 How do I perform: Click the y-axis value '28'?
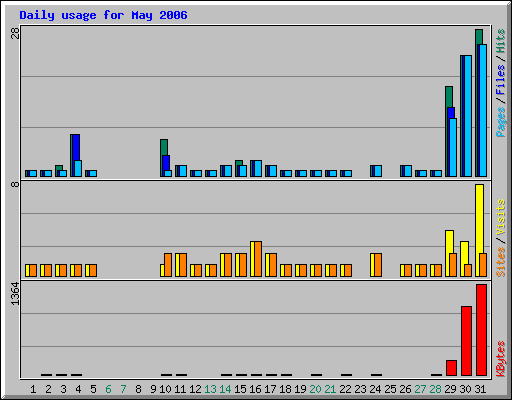[x=15, y=33]
